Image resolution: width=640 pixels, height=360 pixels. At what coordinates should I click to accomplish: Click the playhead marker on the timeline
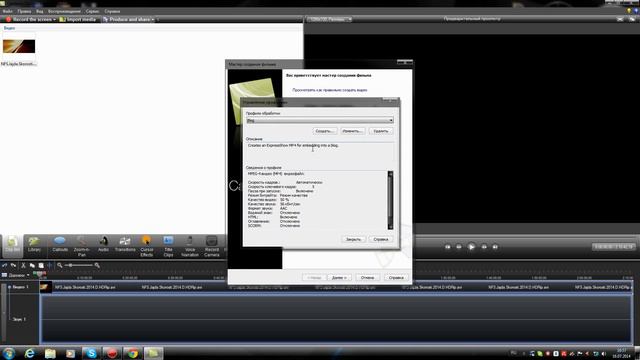coord(40,274)
